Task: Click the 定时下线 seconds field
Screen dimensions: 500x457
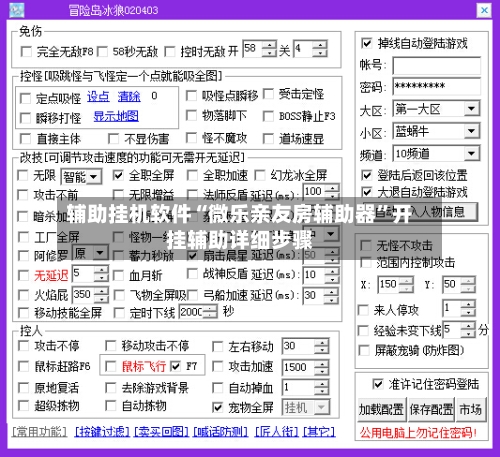Action: [x=192, y=312]
